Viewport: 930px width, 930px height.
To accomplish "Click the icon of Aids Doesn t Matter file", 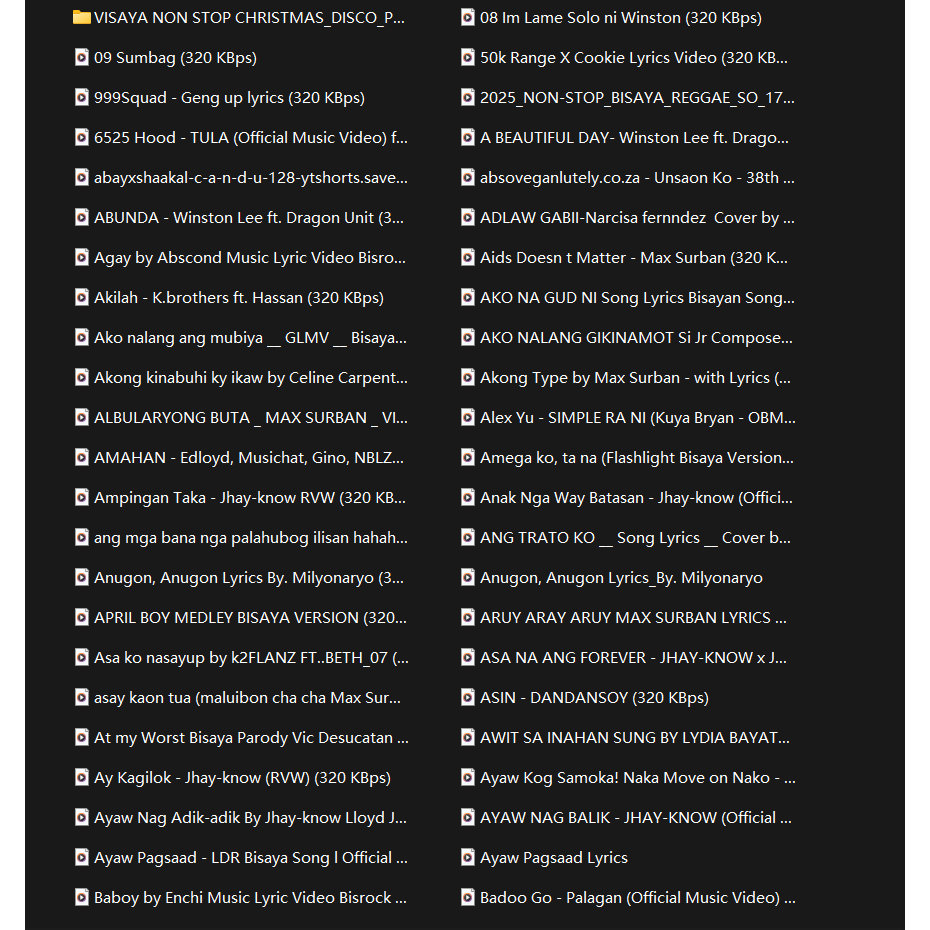I will click(x=468, y=258).
